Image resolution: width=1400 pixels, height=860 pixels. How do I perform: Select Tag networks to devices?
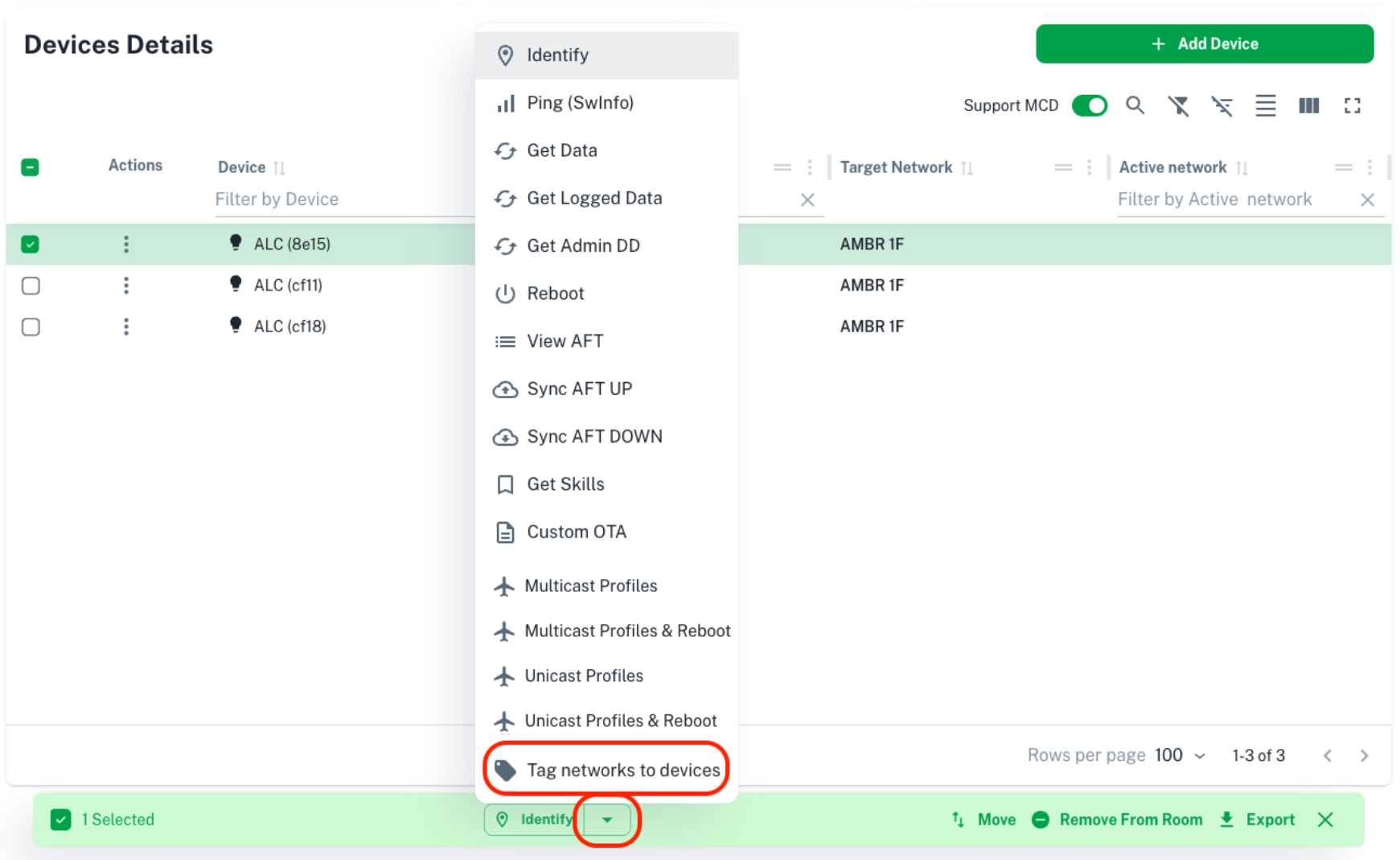click(x=607, y=770)
